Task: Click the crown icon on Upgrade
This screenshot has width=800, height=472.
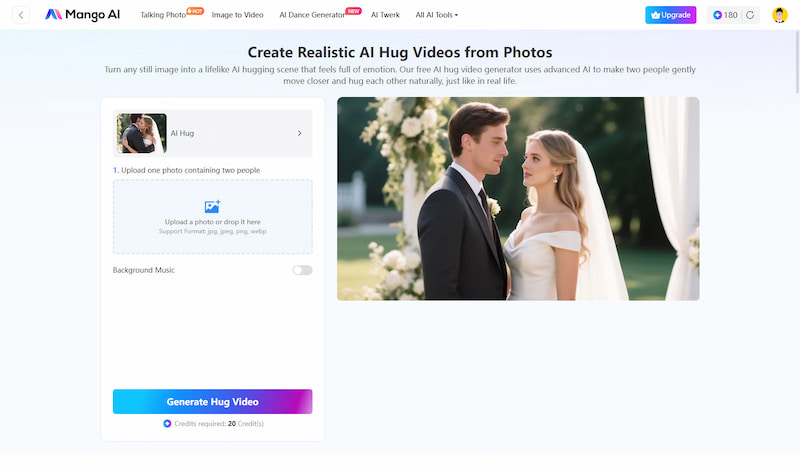Action: click(x=655, y=15)
